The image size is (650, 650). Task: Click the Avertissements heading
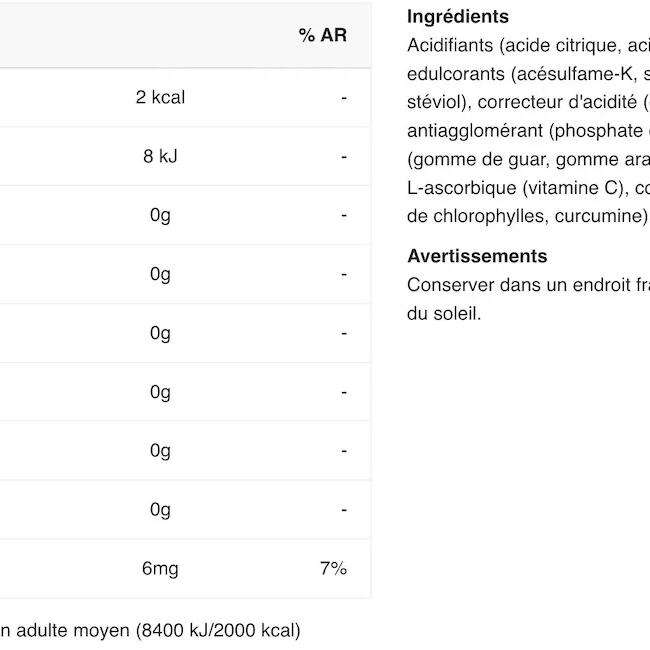tap(477, 256)
